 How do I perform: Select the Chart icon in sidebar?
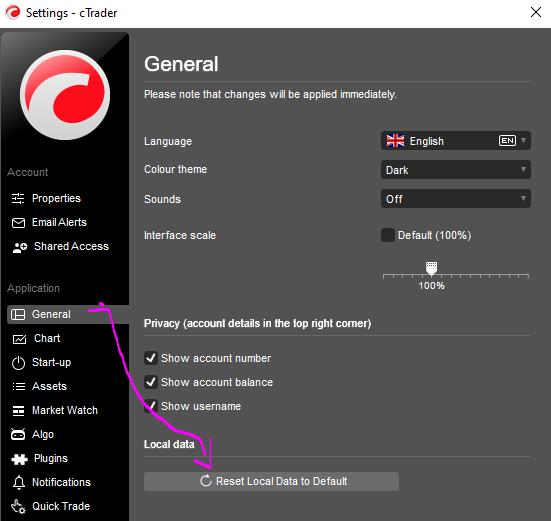click(x=19, y=339)
